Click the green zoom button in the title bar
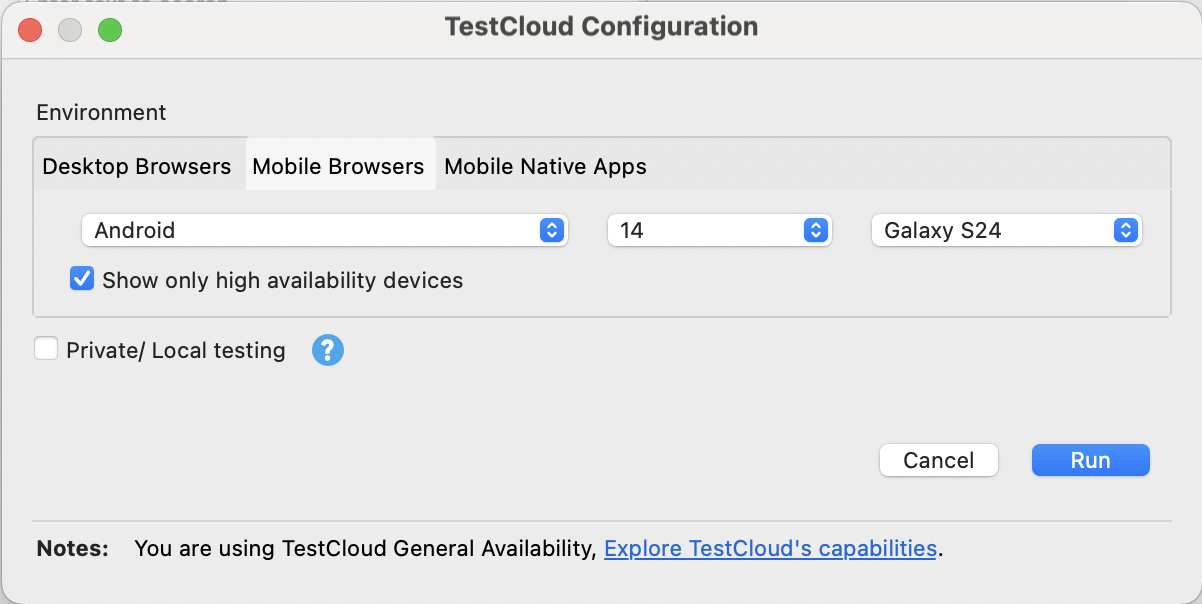1202x604 pixels. point(110,30)
